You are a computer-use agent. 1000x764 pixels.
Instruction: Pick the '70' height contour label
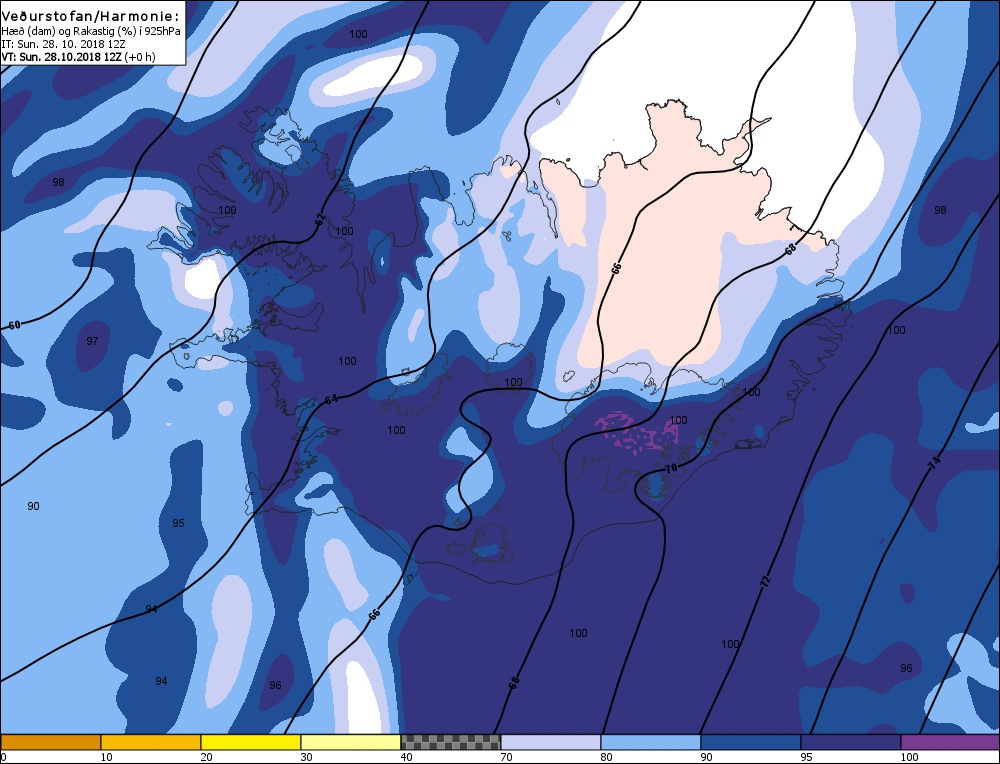pyautogui.click(x=671, y=469)
